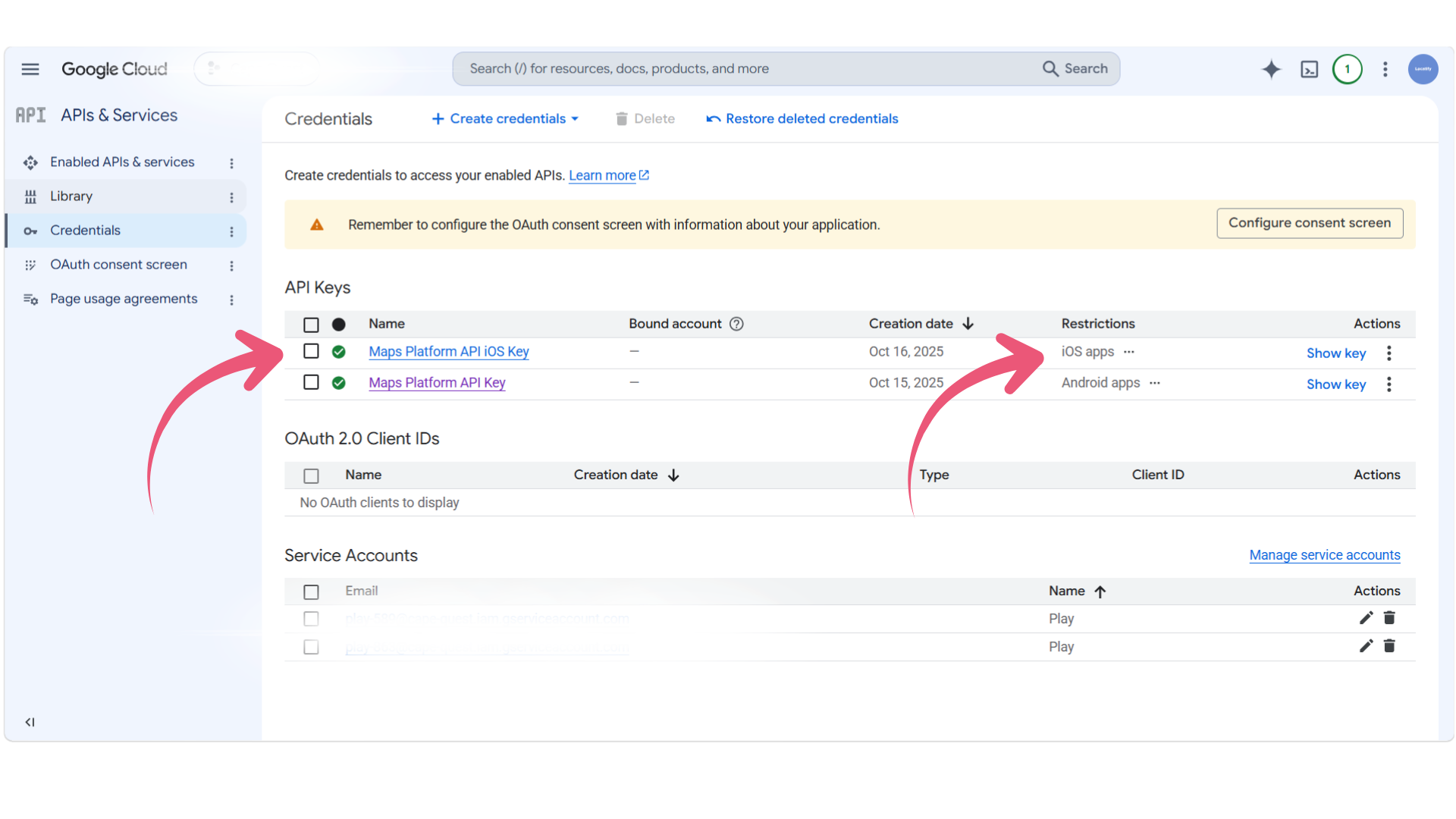Select Credentials in the sidebar

click(x=85, y=231)
